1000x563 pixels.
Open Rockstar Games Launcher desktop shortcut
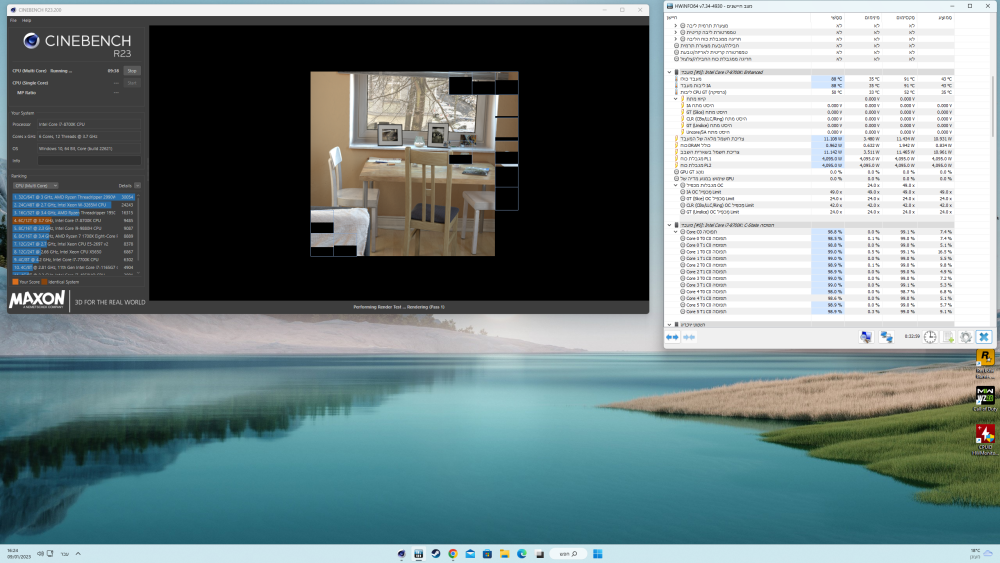[x=985, y=363]
